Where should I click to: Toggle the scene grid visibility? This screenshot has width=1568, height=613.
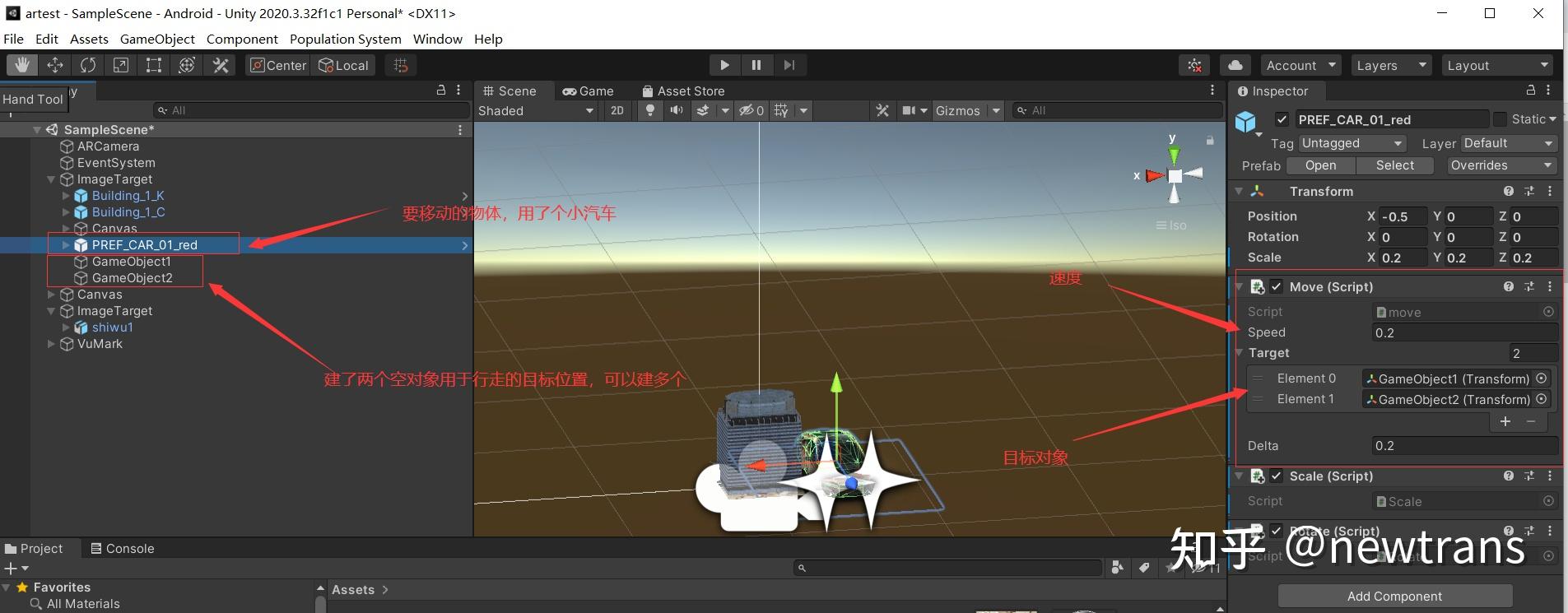781,110
